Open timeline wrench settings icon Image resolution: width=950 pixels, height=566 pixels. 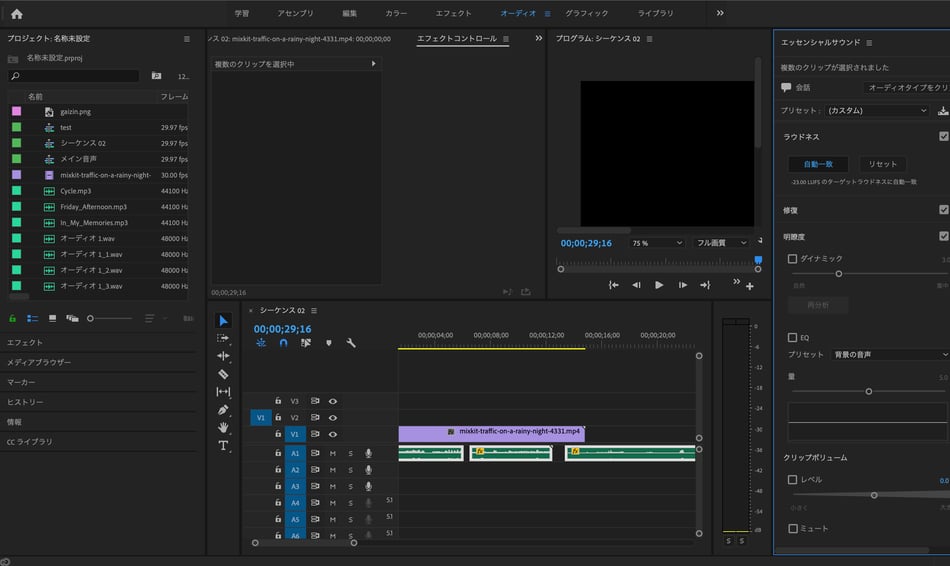[351, 343]
